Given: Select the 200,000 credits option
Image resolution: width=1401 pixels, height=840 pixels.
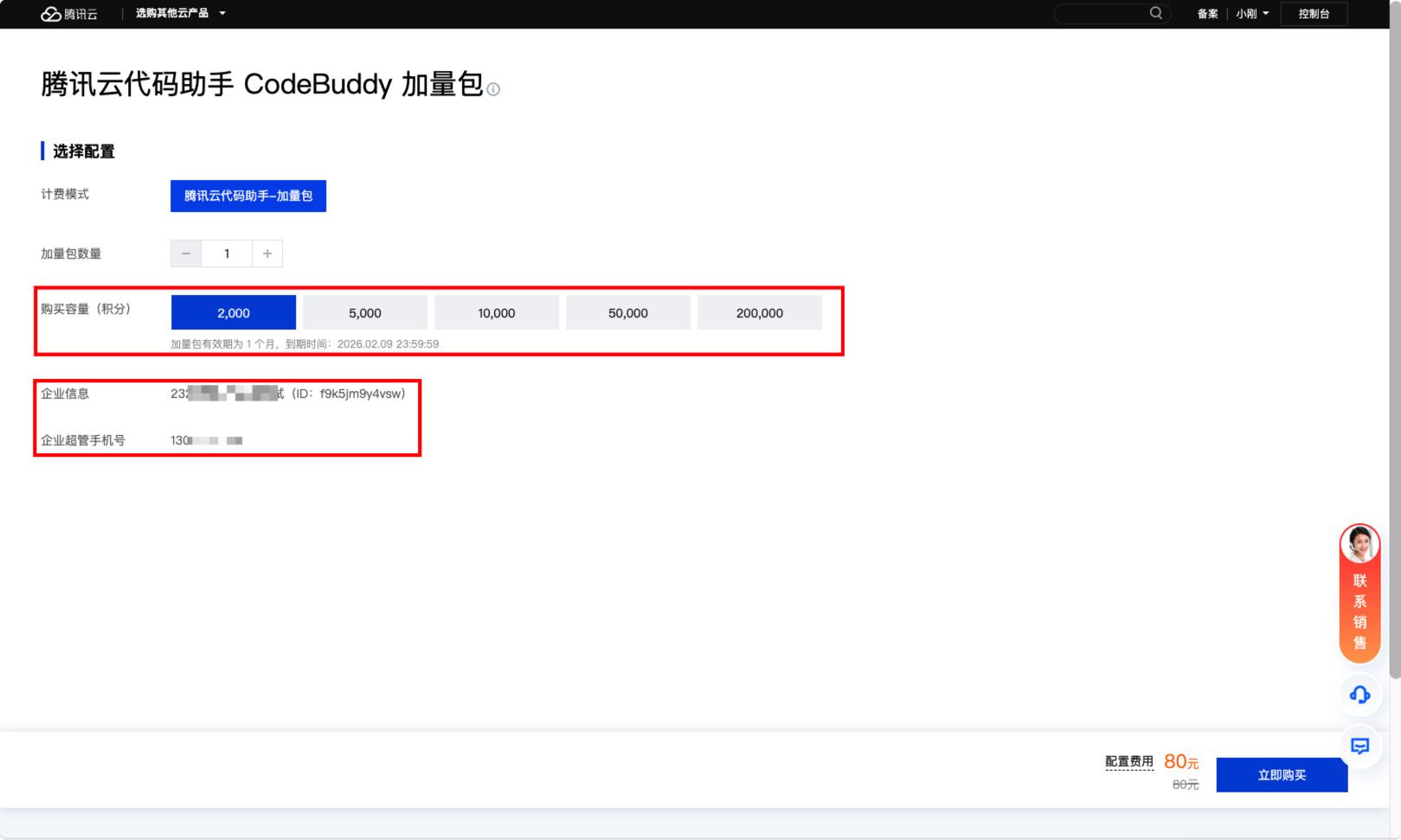Looking at the screenshot, I should pos(760,312).
